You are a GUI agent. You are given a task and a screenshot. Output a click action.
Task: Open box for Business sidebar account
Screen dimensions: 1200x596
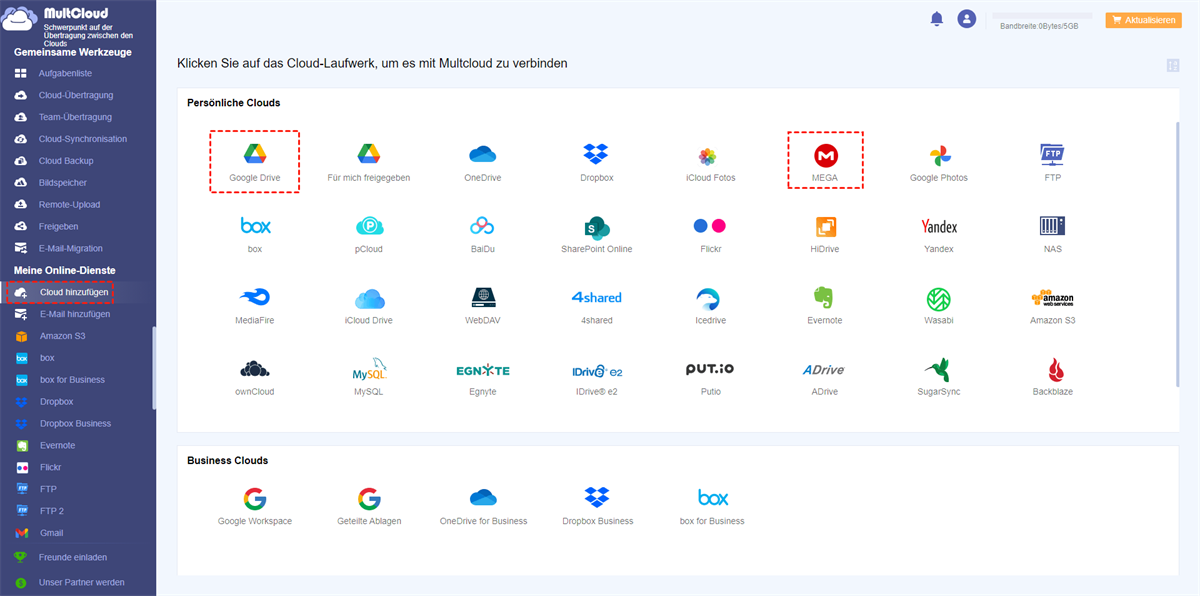(72, 380)
